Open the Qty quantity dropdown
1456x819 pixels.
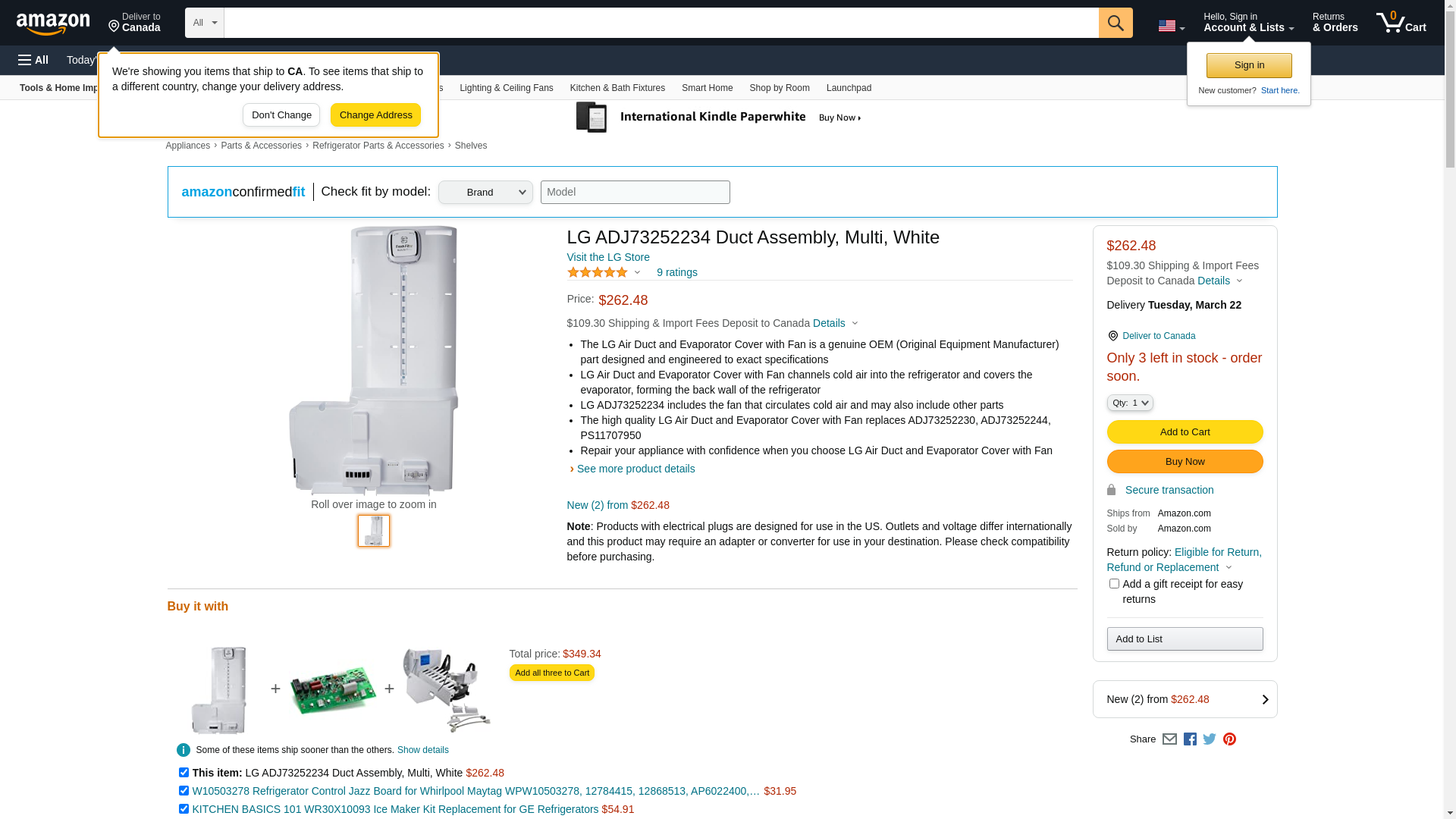click(x=1129, y=403)
